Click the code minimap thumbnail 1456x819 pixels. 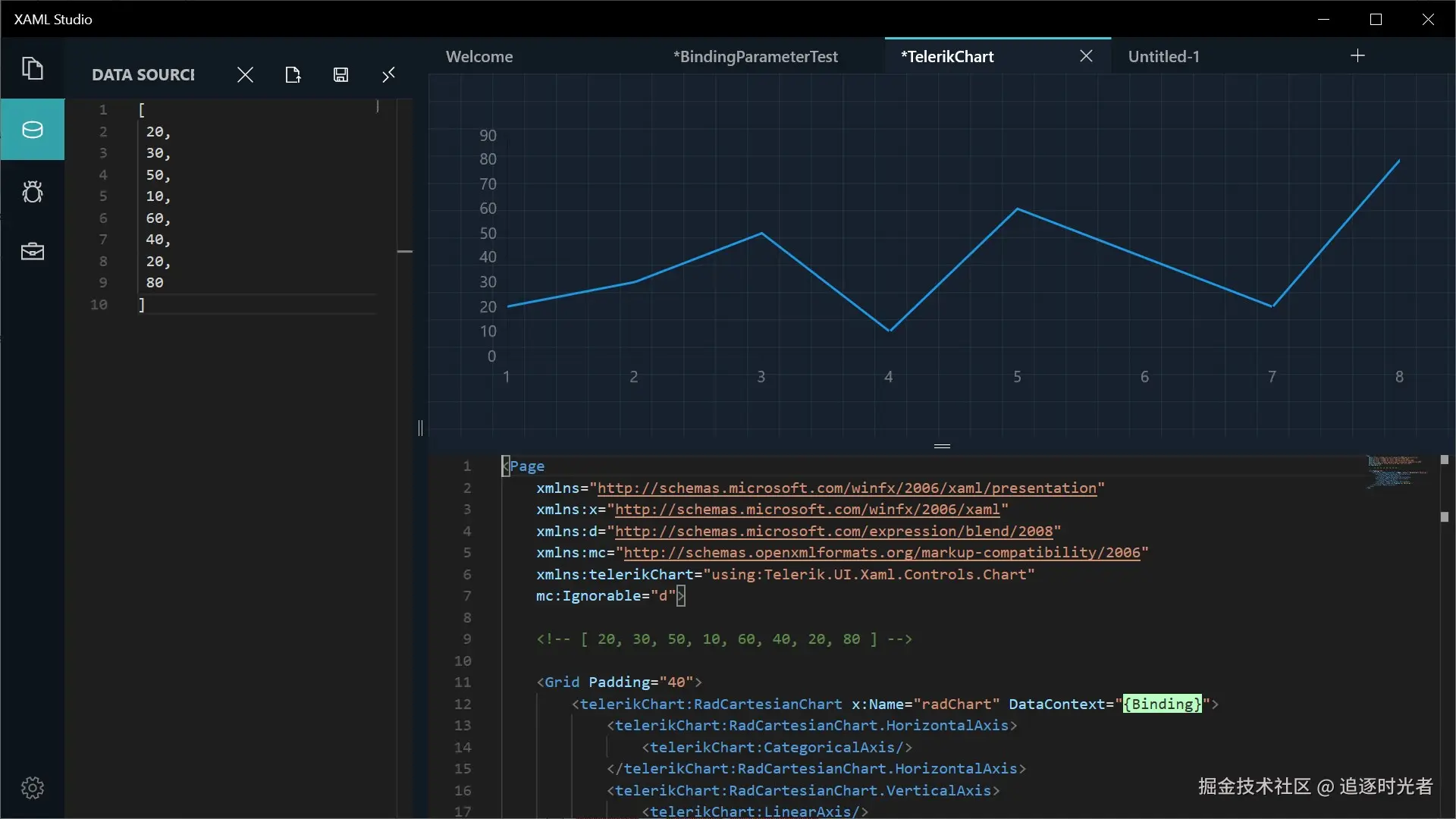point(1395,472)
